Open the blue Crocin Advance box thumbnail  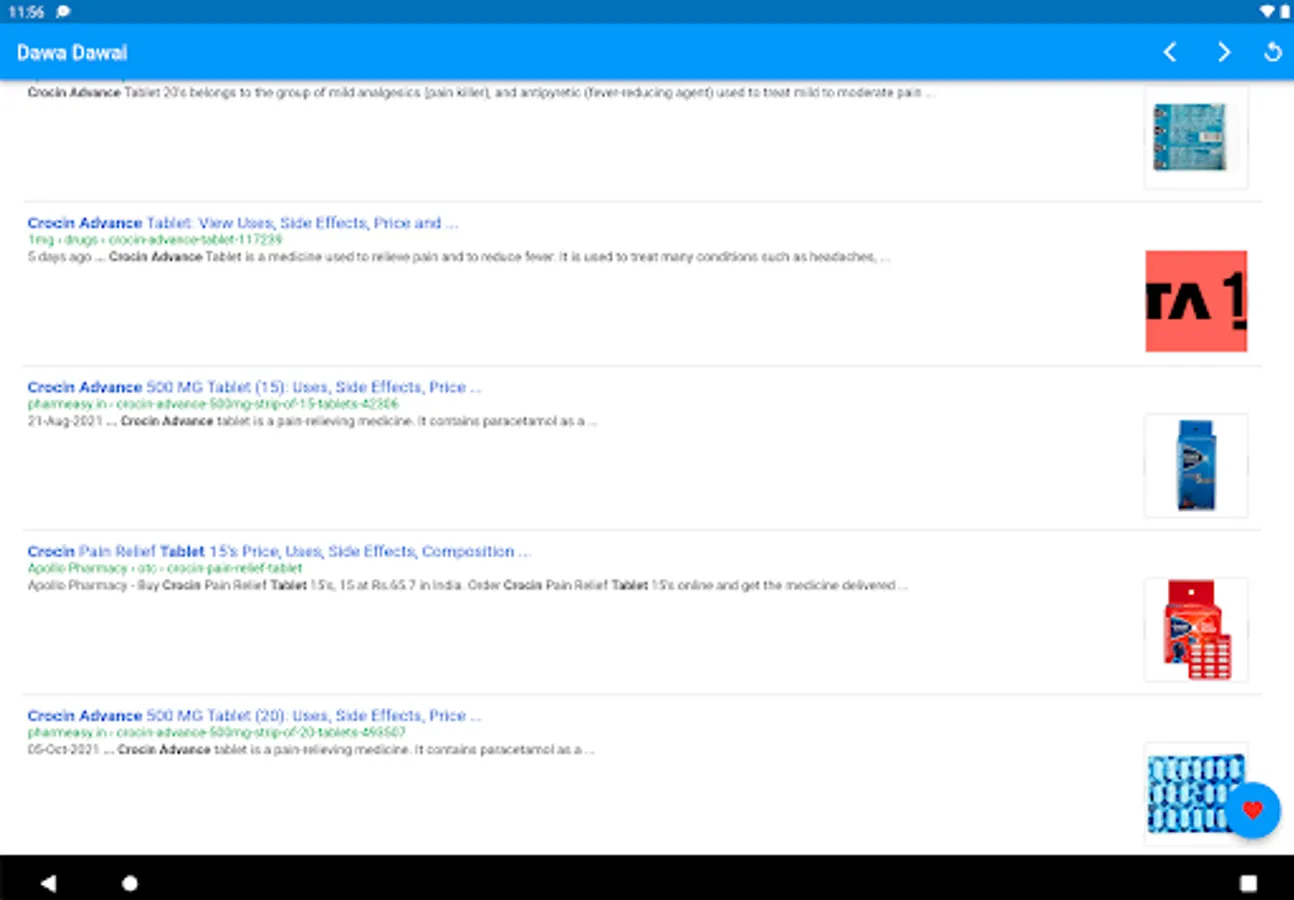1196,465
